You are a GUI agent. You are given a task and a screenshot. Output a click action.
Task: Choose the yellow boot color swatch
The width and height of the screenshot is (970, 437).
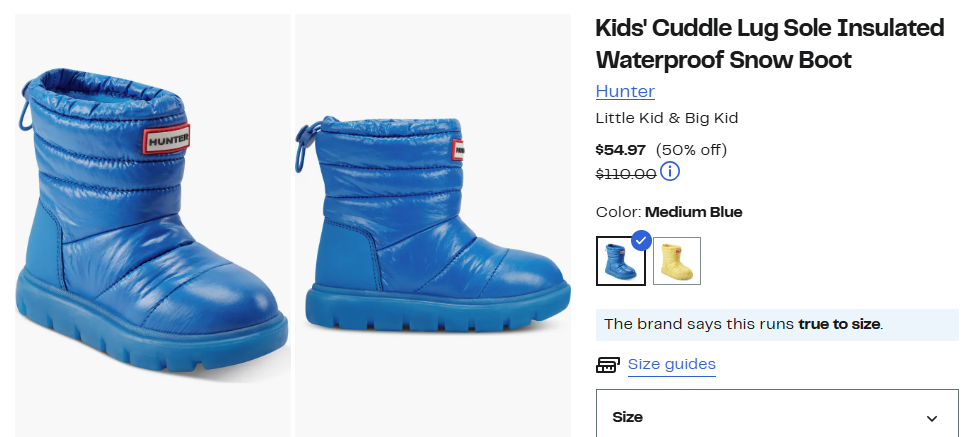[x=677, y=261]
